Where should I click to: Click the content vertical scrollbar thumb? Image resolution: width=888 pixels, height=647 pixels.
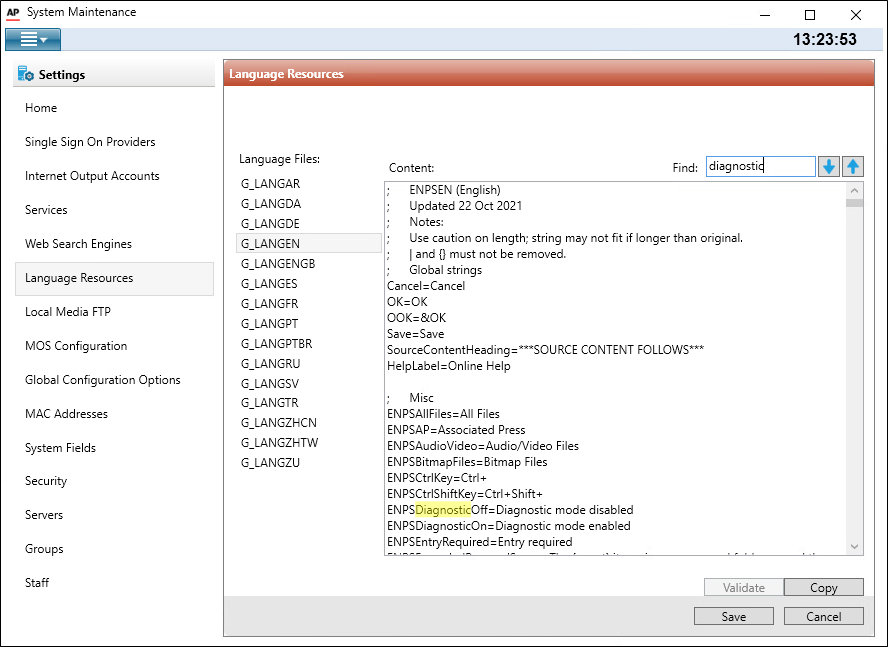(855, 202)
